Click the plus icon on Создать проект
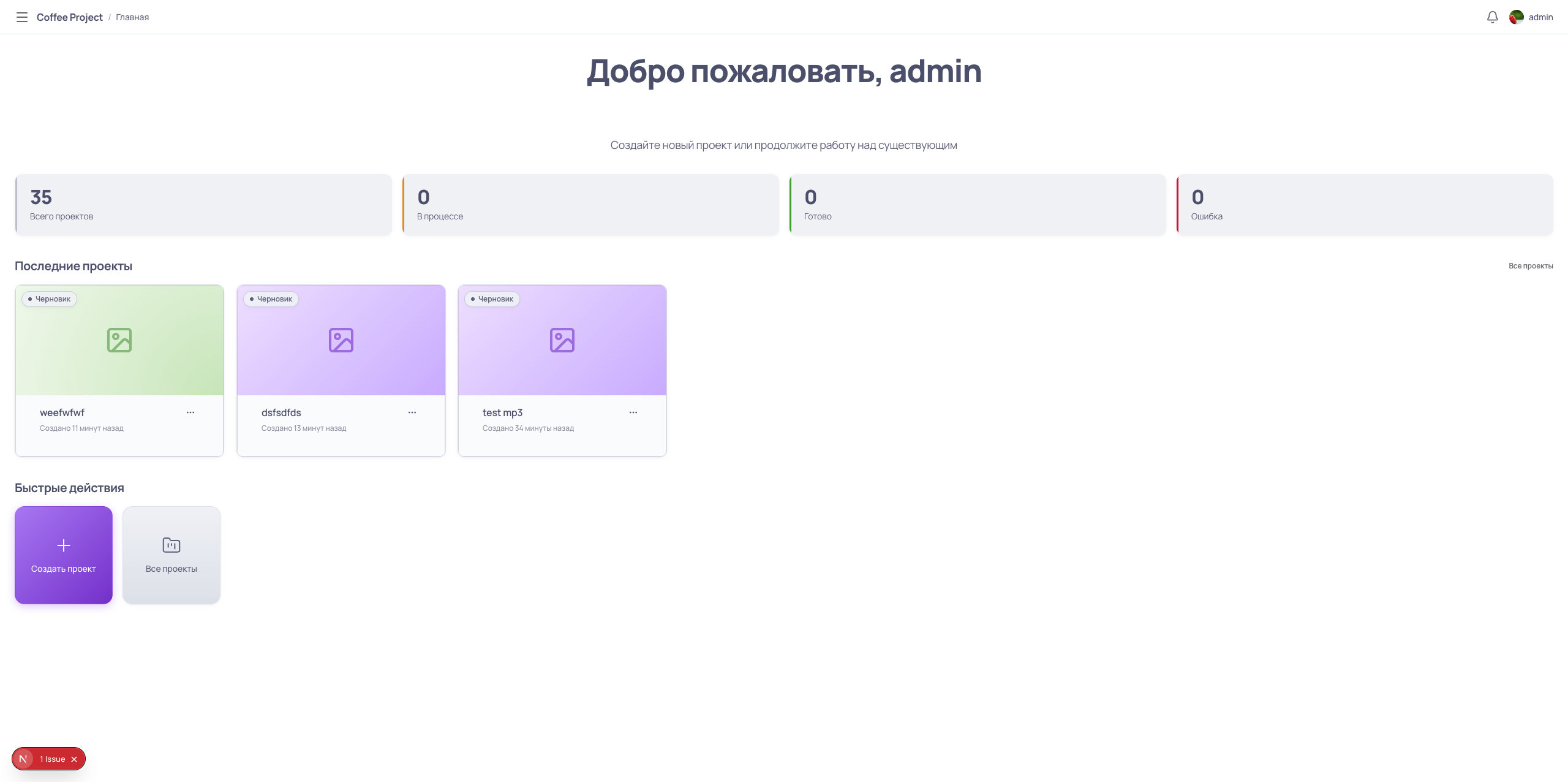Viewport: 1568px width, 782px height. 64,545
